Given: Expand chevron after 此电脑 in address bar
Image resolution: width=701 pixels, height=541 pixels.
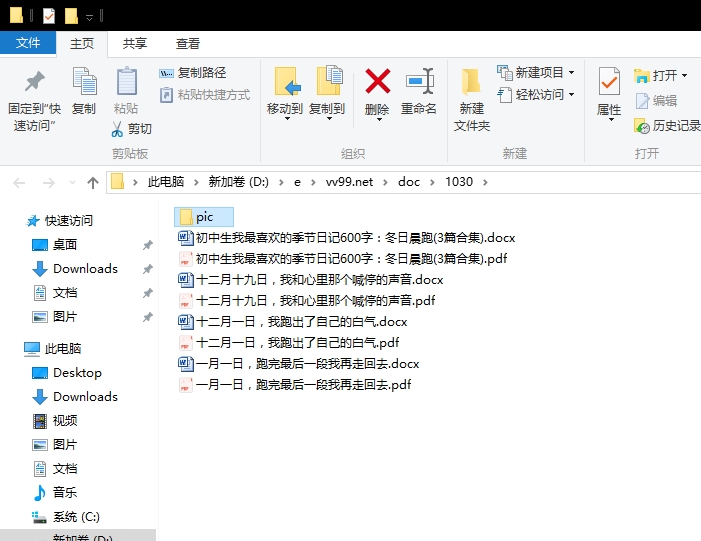Looking at the screenshot, I should (196, 182).
